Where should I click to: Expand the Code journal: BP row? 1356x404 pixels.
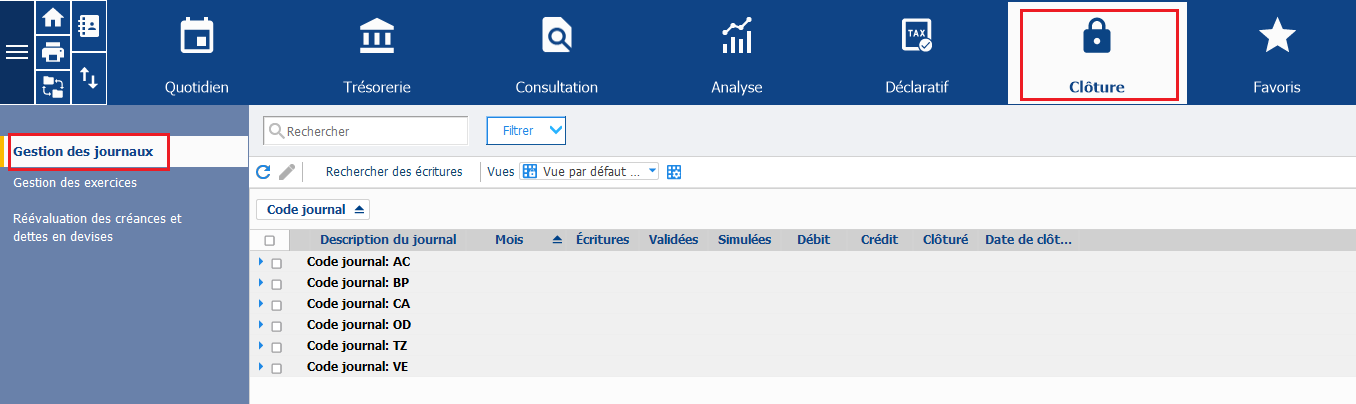click(x=261, y=282)
